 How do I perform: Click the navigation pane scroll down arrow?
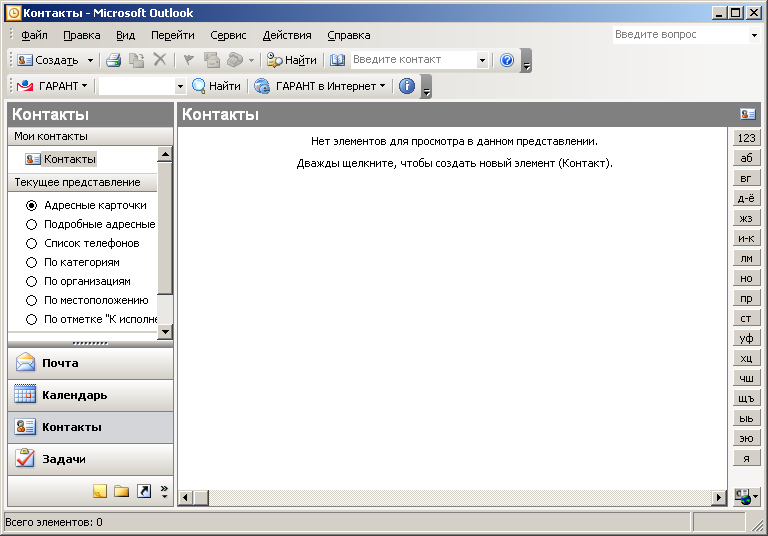[x=165, y=332]
